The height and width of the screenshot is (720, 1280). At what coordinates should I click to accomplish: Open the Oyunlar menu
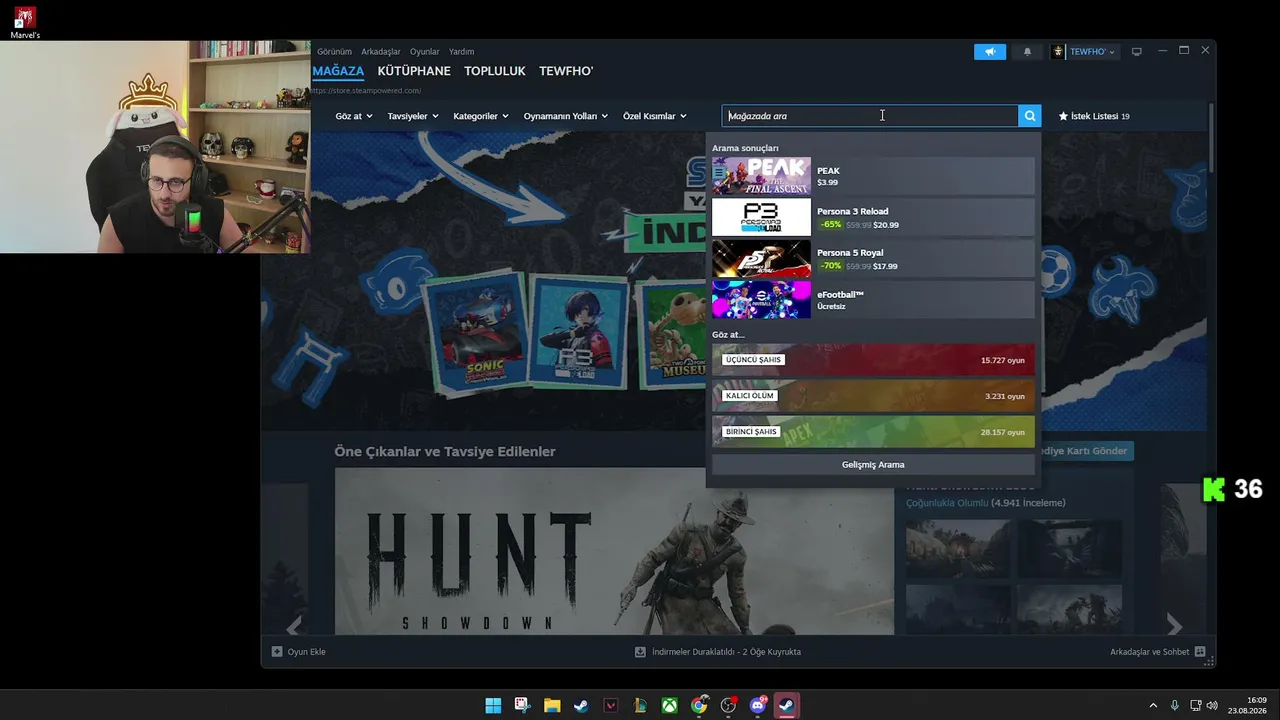tap(425, 52)
